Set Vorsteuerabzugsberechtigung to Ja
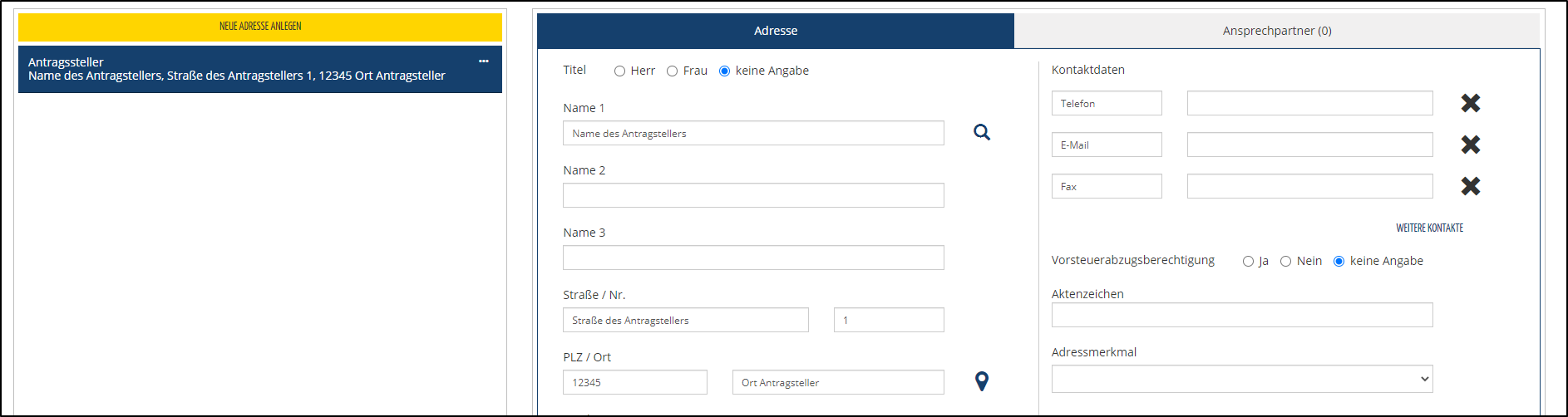1568x417 pixels. tap(1248, 262)
